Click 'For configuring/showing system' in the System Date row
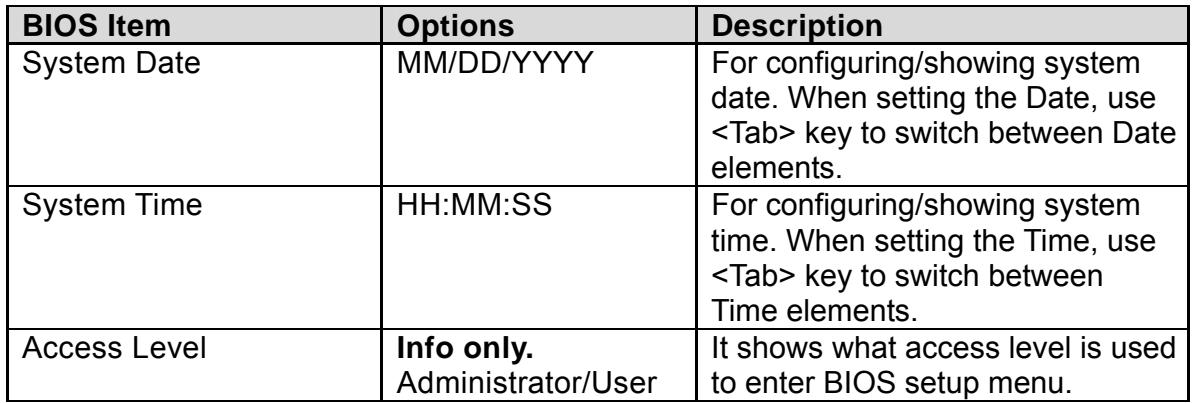The image size is (1193, 403). tap(925, 63)
